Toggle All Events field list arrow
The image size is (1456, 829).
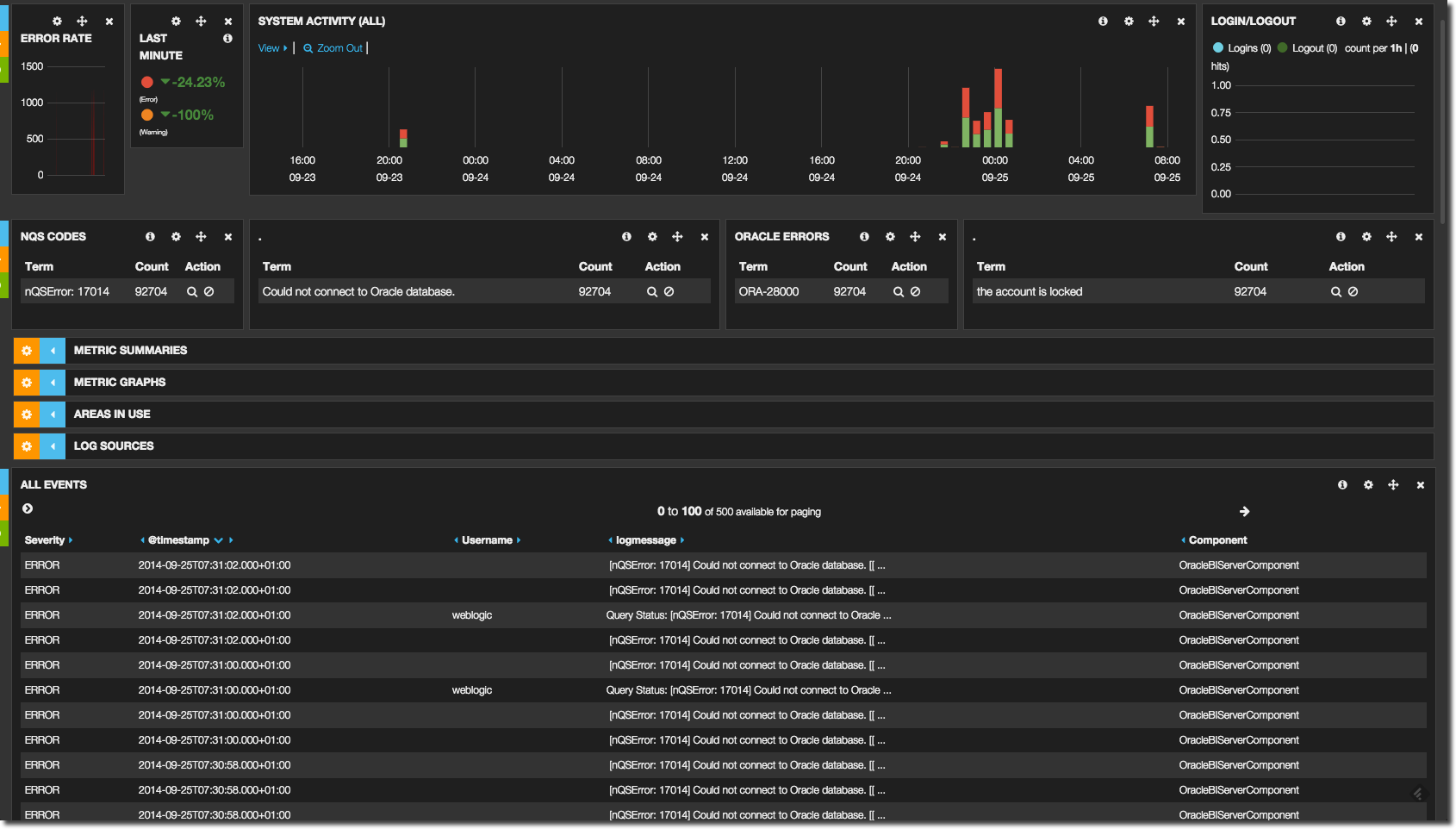[x=28, y=509]
